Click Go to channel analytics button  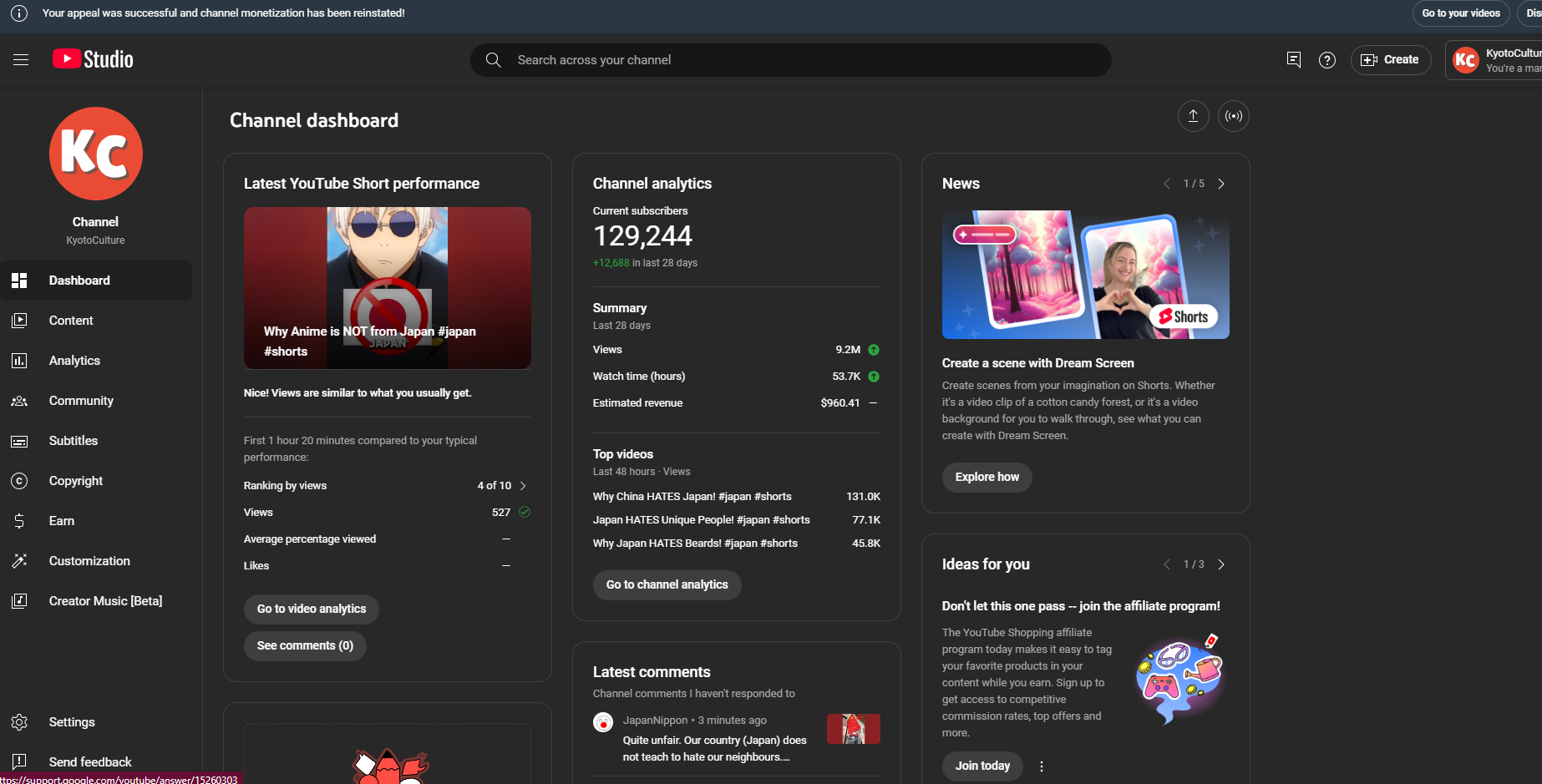point(667,584)
